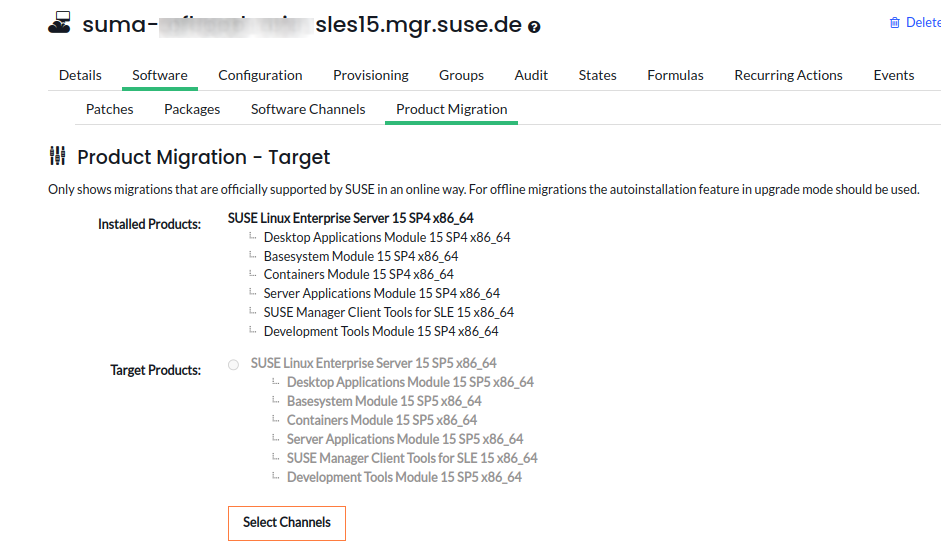Click Desktop Applications Module 15 SP5 target item
The image size is (941, 549).
click(410, 382)
